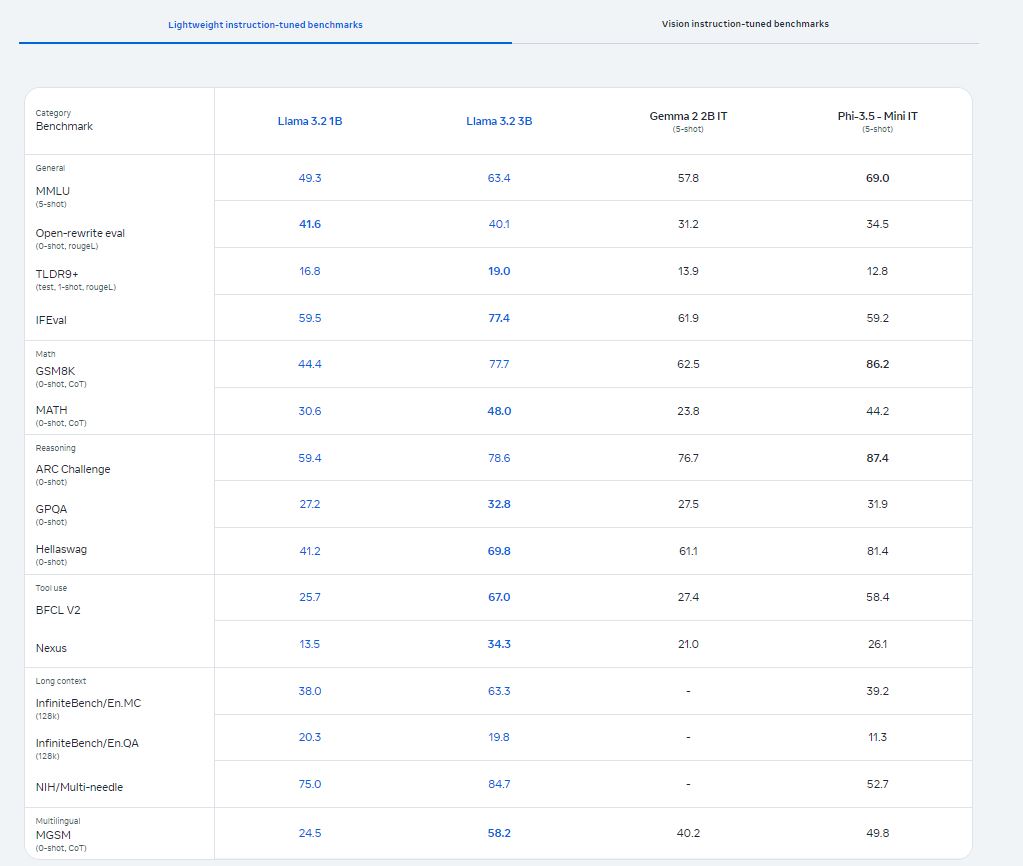Select the Open-rewrite eval row label
This screenshot has height=866, width=1023.
[80, 233]
